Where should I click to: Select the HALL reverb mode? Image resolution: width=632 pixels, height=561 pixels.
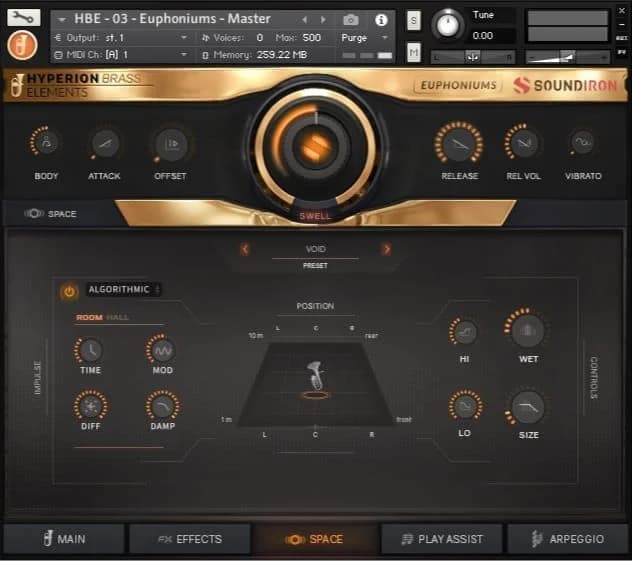pos(118,318)
